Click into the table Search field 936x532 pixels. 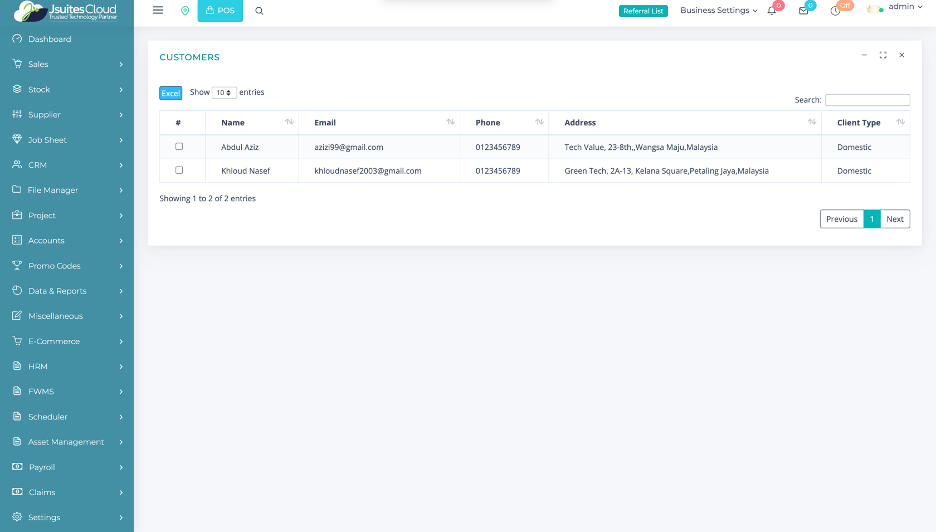867,100
